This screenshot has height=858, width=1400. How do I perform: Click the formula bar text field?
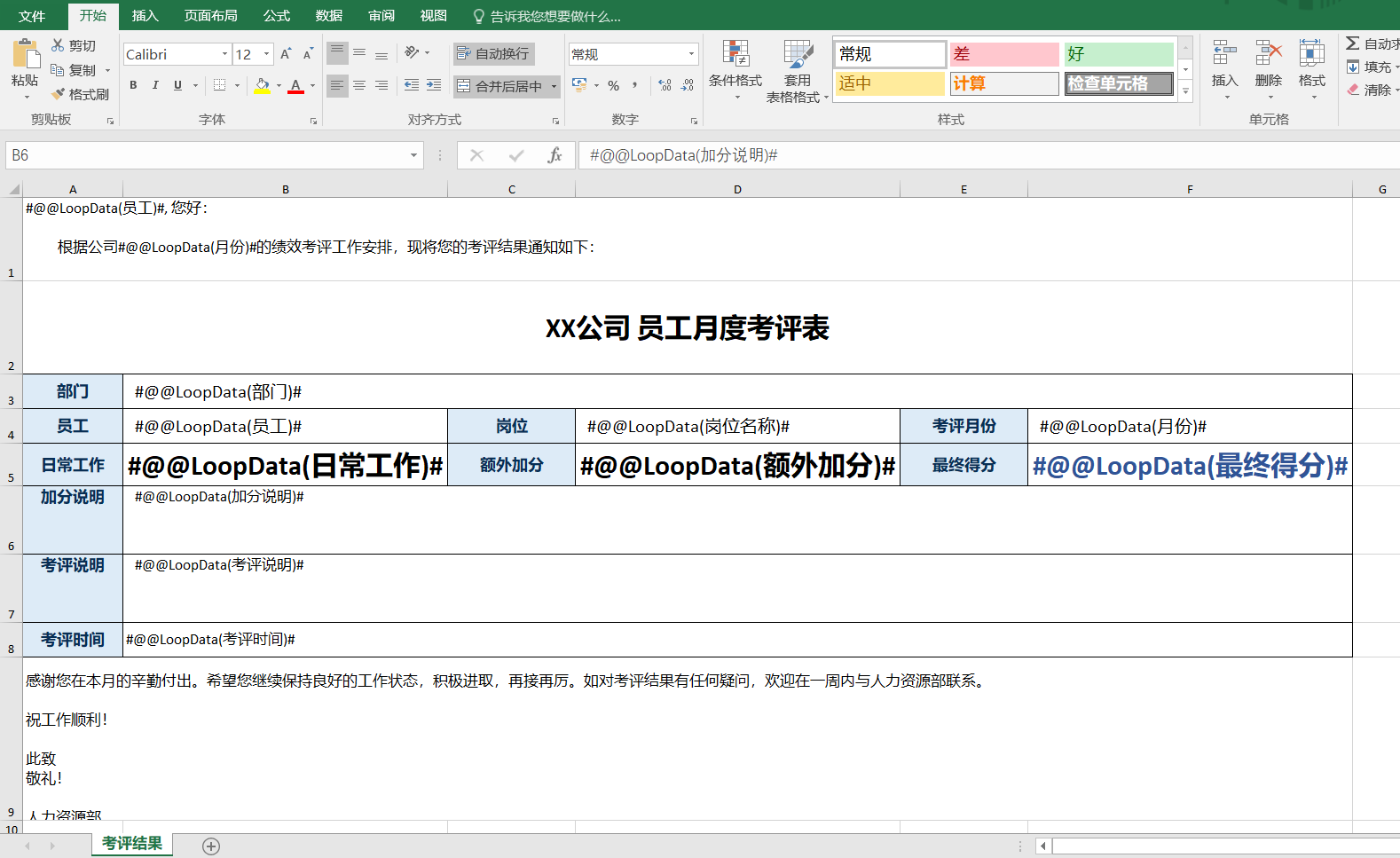point(976,155)
